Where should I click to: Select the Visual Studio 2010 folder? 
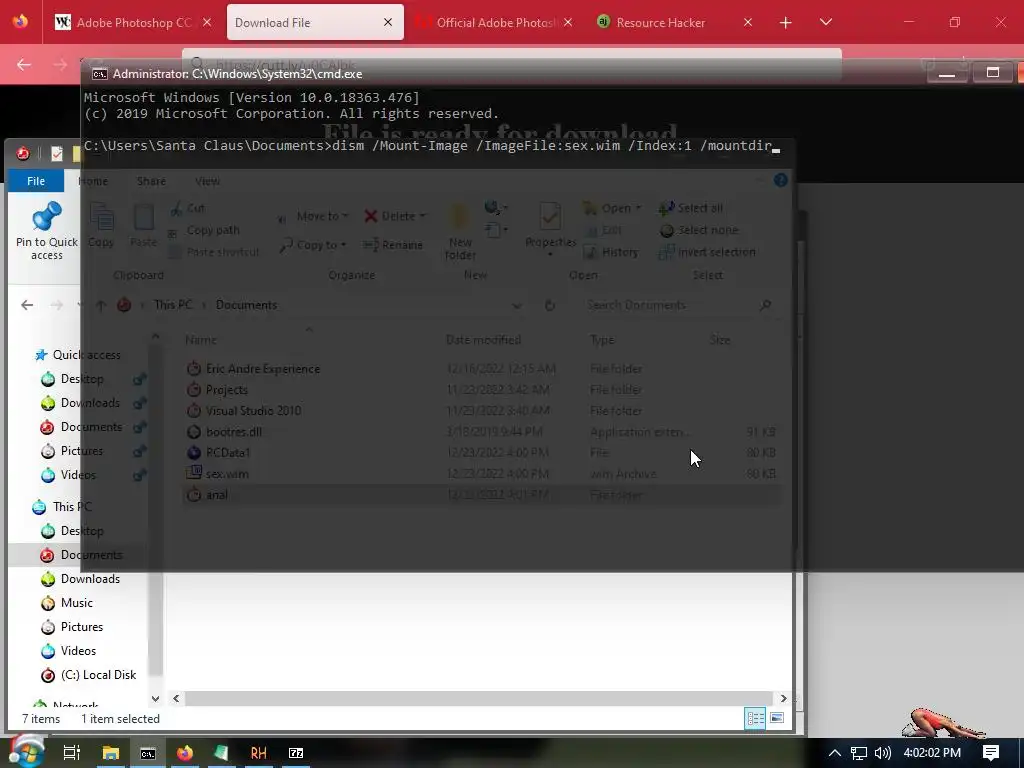click(x=253, y=411)
